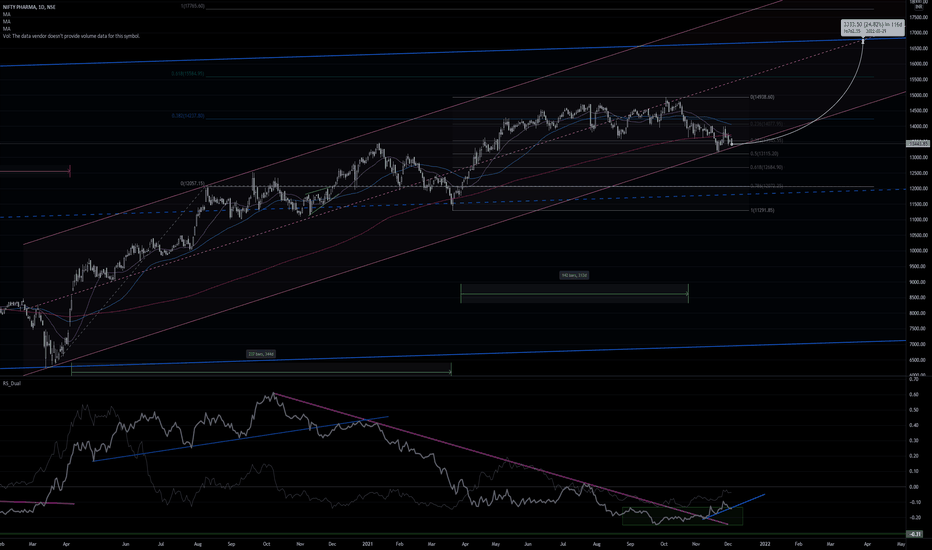Click the Fib level label 1(17765.60)
Screen dimensions: 932x550
(193, 6)
